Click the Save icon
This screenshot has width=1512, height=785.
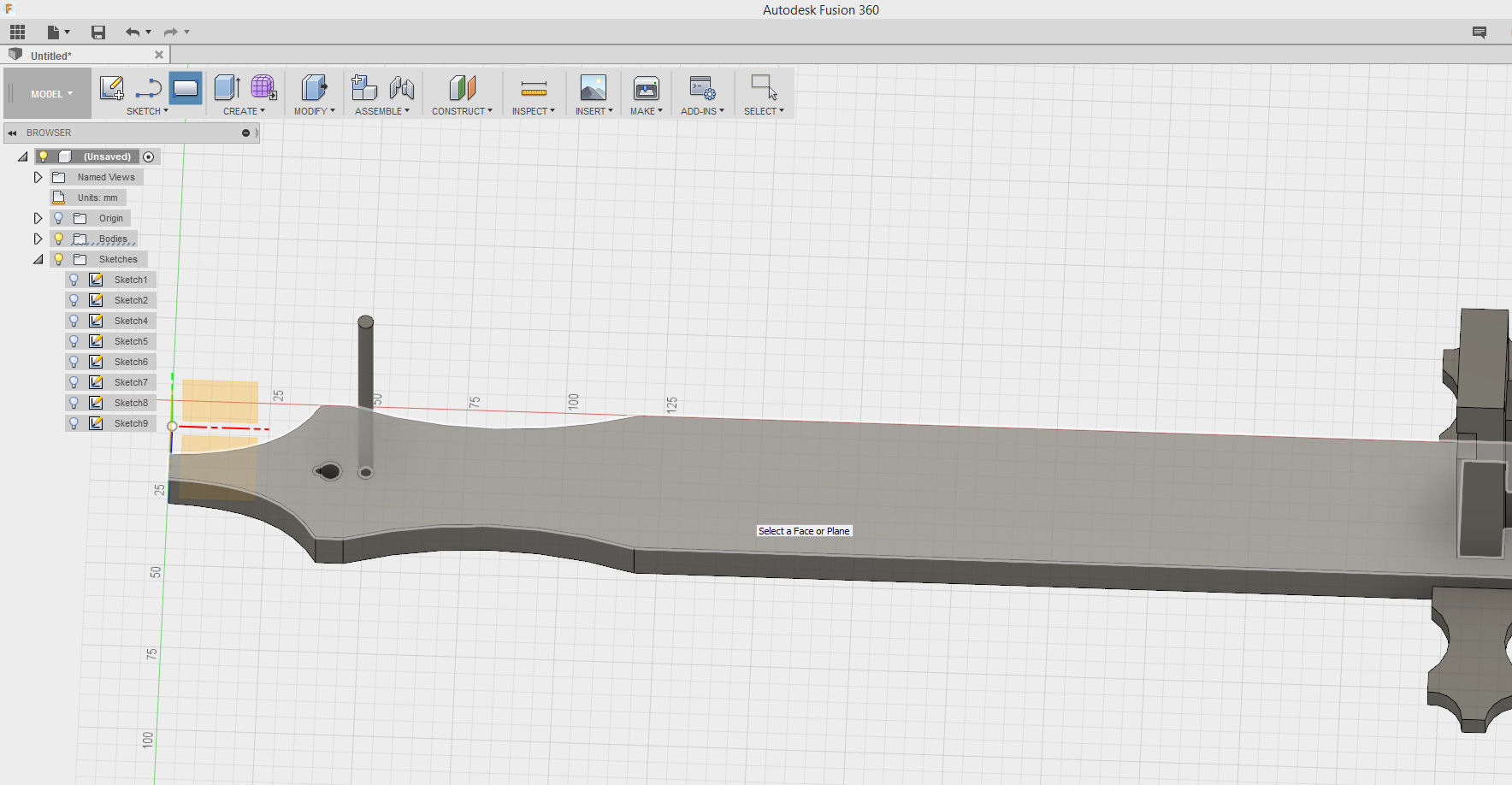click(98, 32)
